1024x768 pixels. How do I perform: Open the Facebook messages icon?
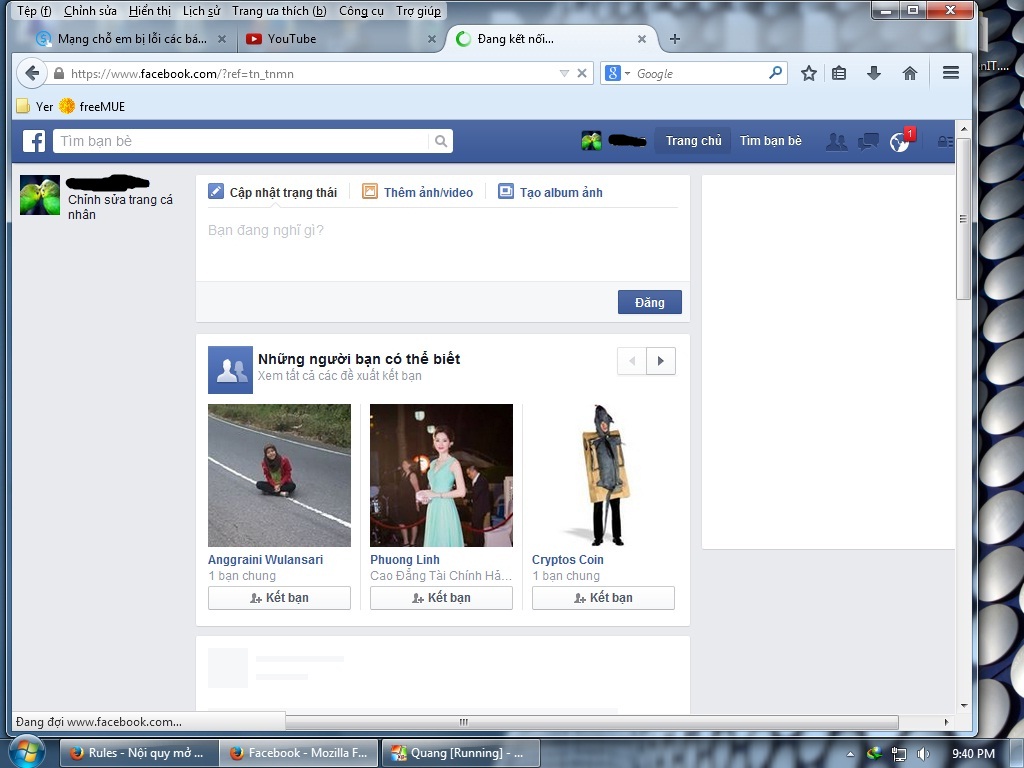point(868,142)
